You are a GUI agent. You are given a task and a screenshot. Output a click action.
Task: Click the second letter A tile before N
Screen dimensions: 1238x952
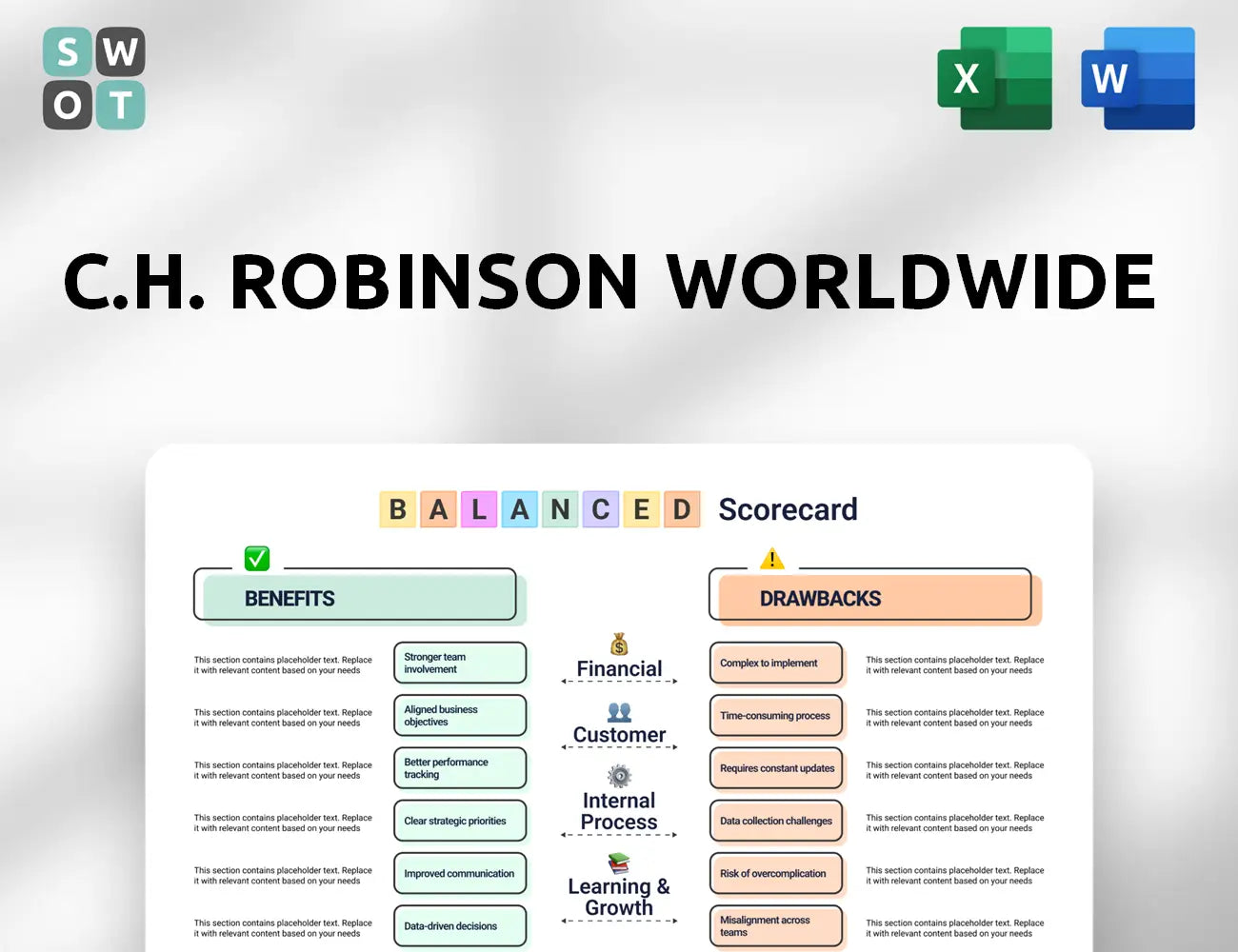(520, 510)
